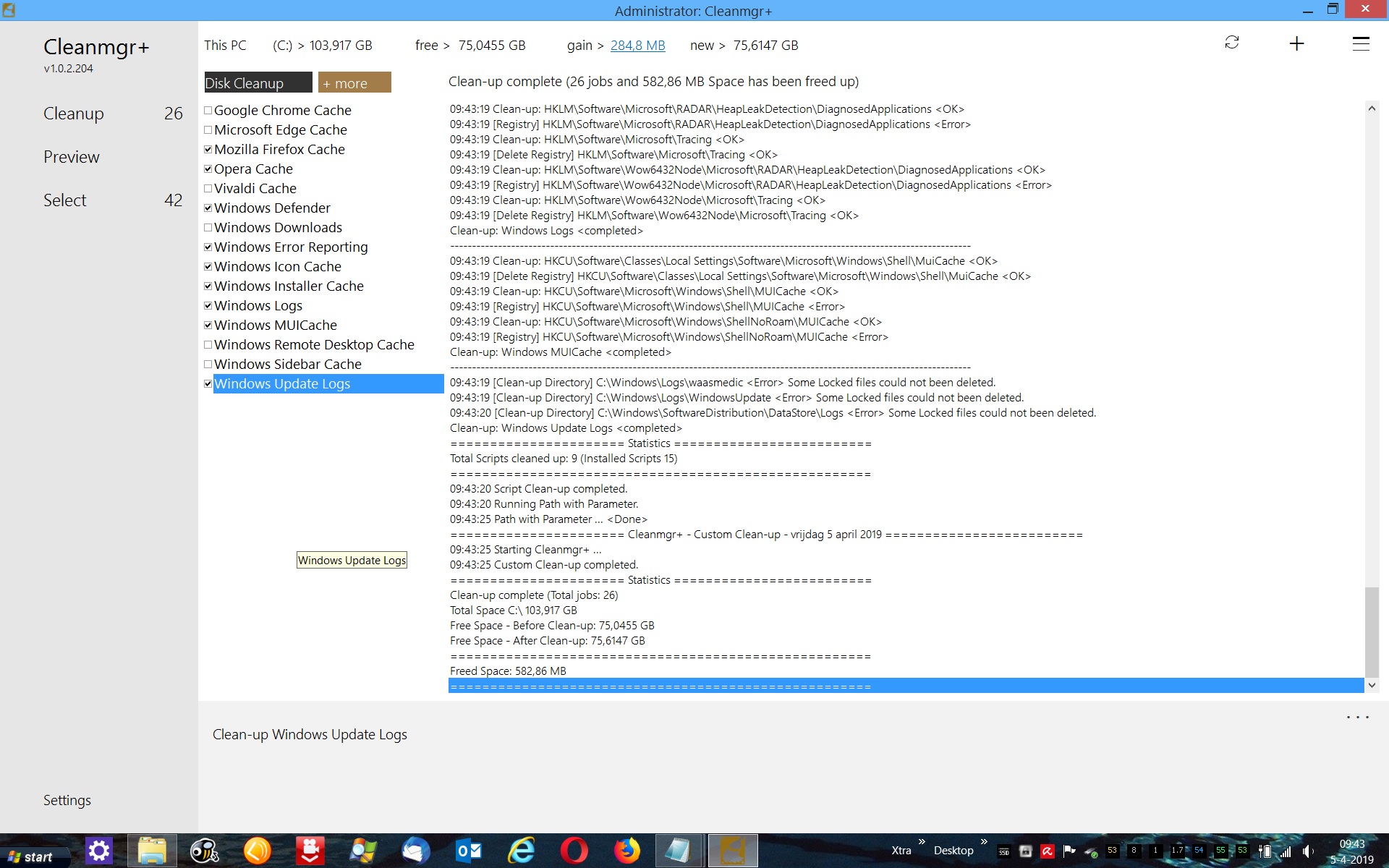Open Settings in the sidebar
The width and height of the screenshot is (1389, 868).
[67, 800]
